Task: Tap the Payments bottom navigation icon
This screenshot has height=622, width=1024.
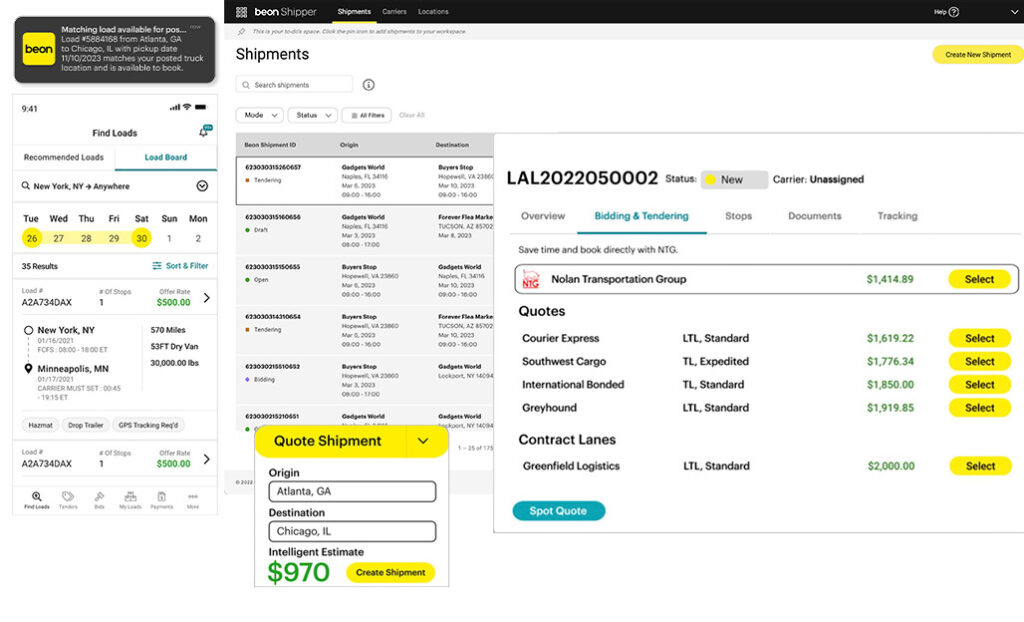Action: (x=161, y=500)
